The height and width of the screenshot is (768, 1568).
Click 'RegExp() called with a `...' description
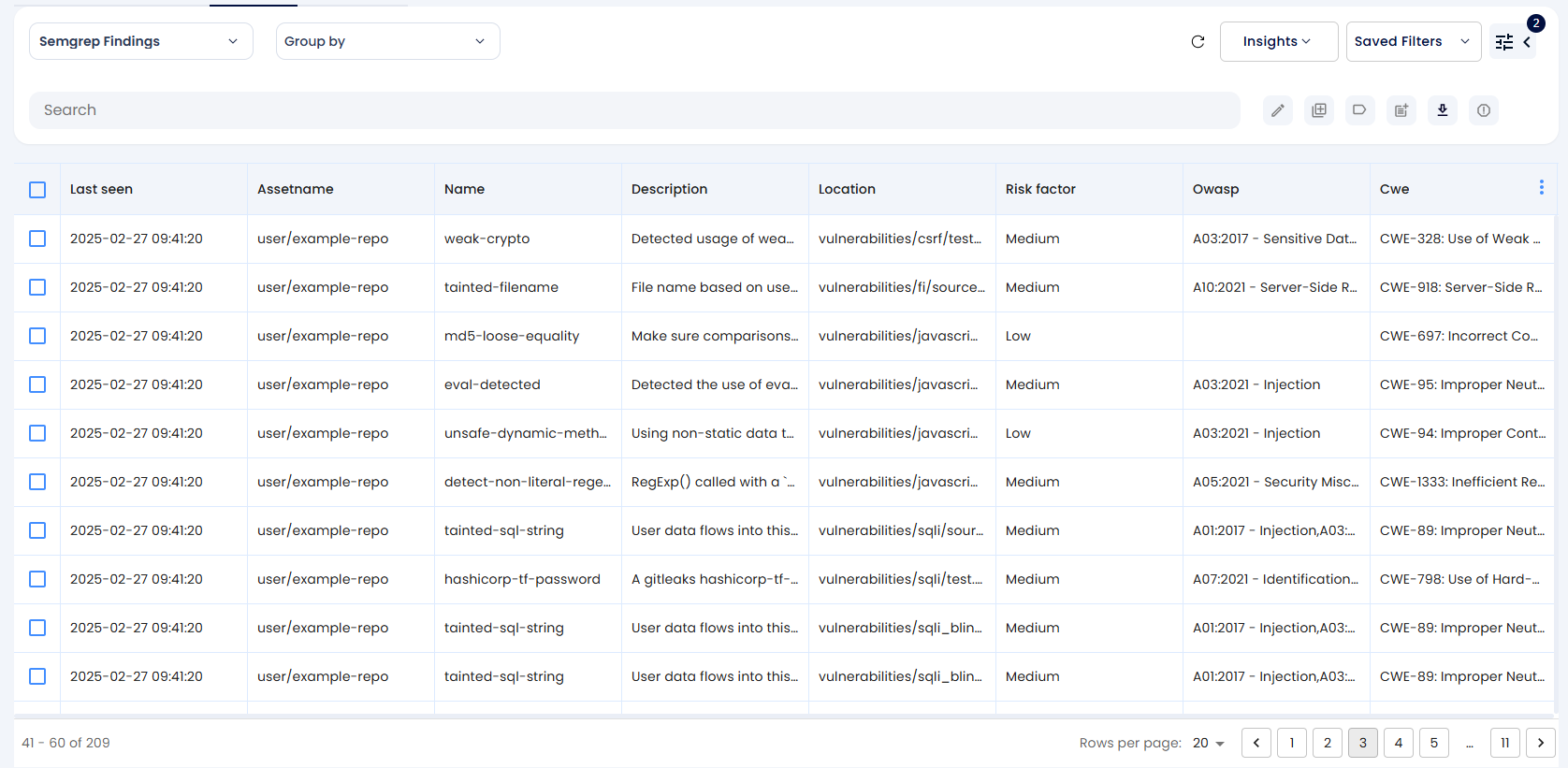click(713, 482)
